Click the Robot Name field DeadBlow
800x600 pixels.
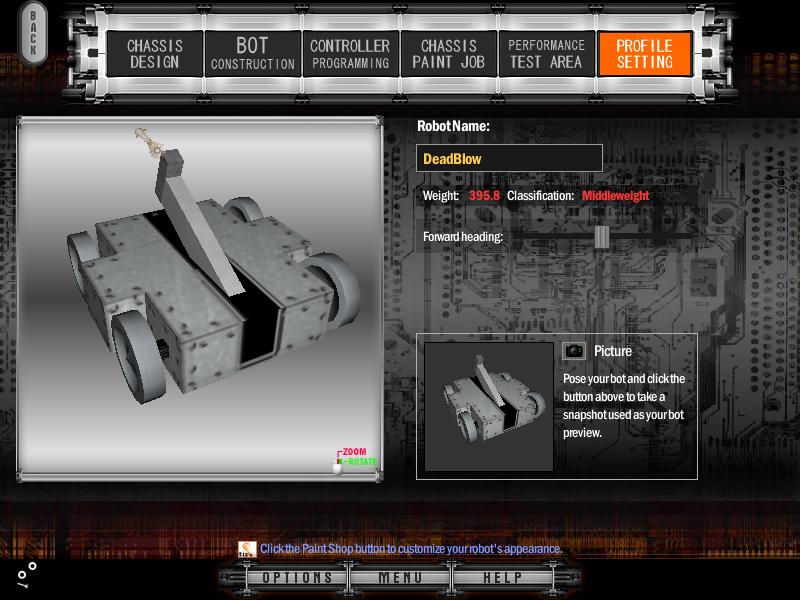[x=509, y=158]
